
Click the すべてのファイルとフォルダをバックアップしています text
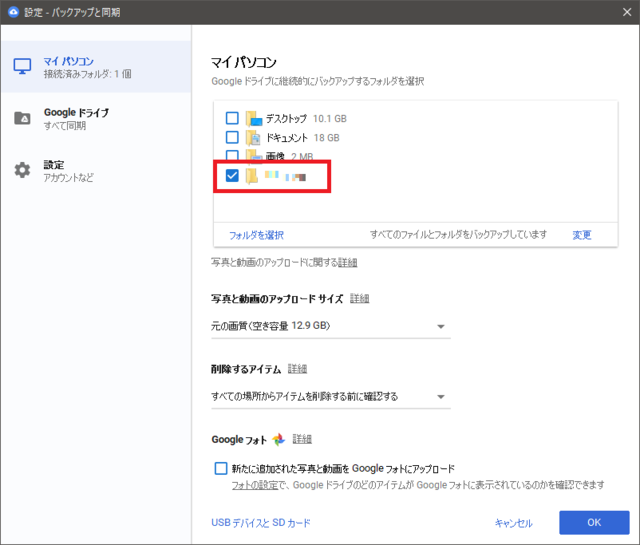point(458,235)
